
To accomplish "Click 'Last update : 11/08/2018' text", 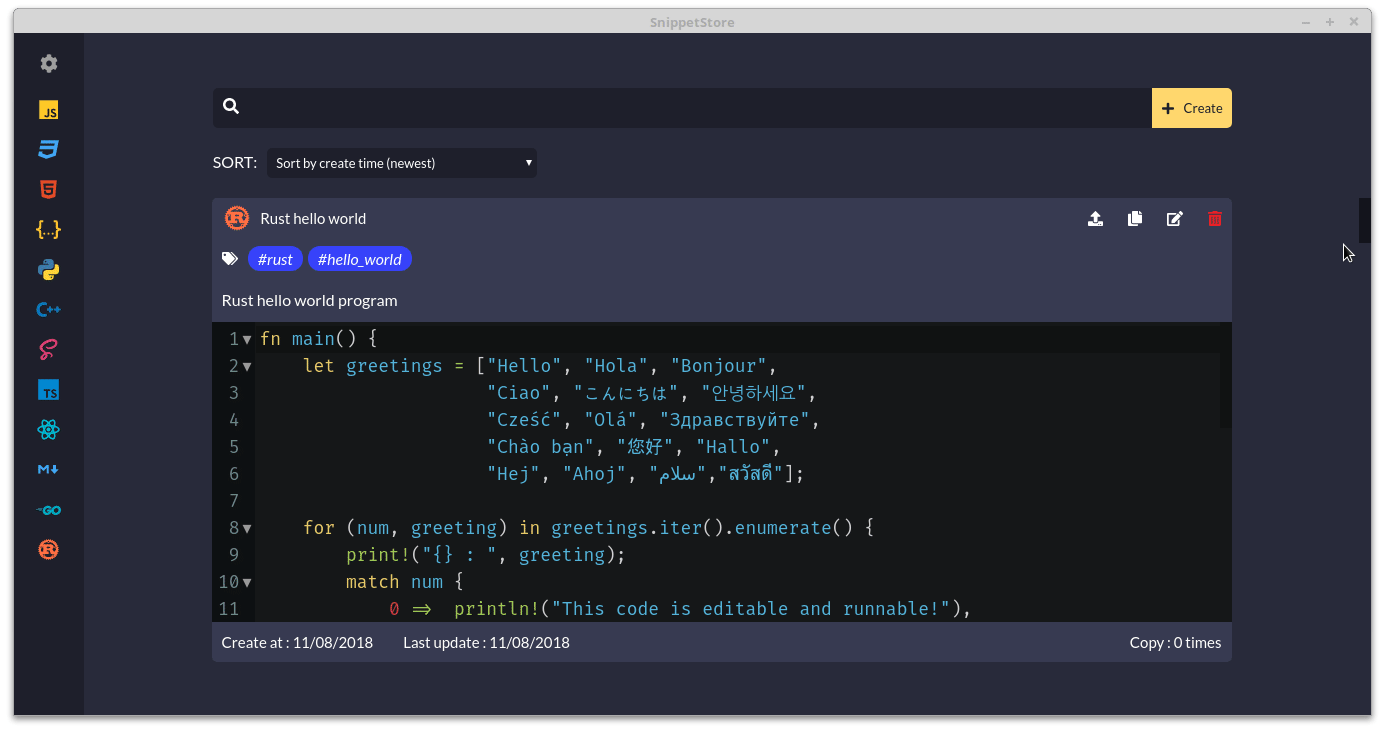I will pyautogui.click(x=486, y=643).
